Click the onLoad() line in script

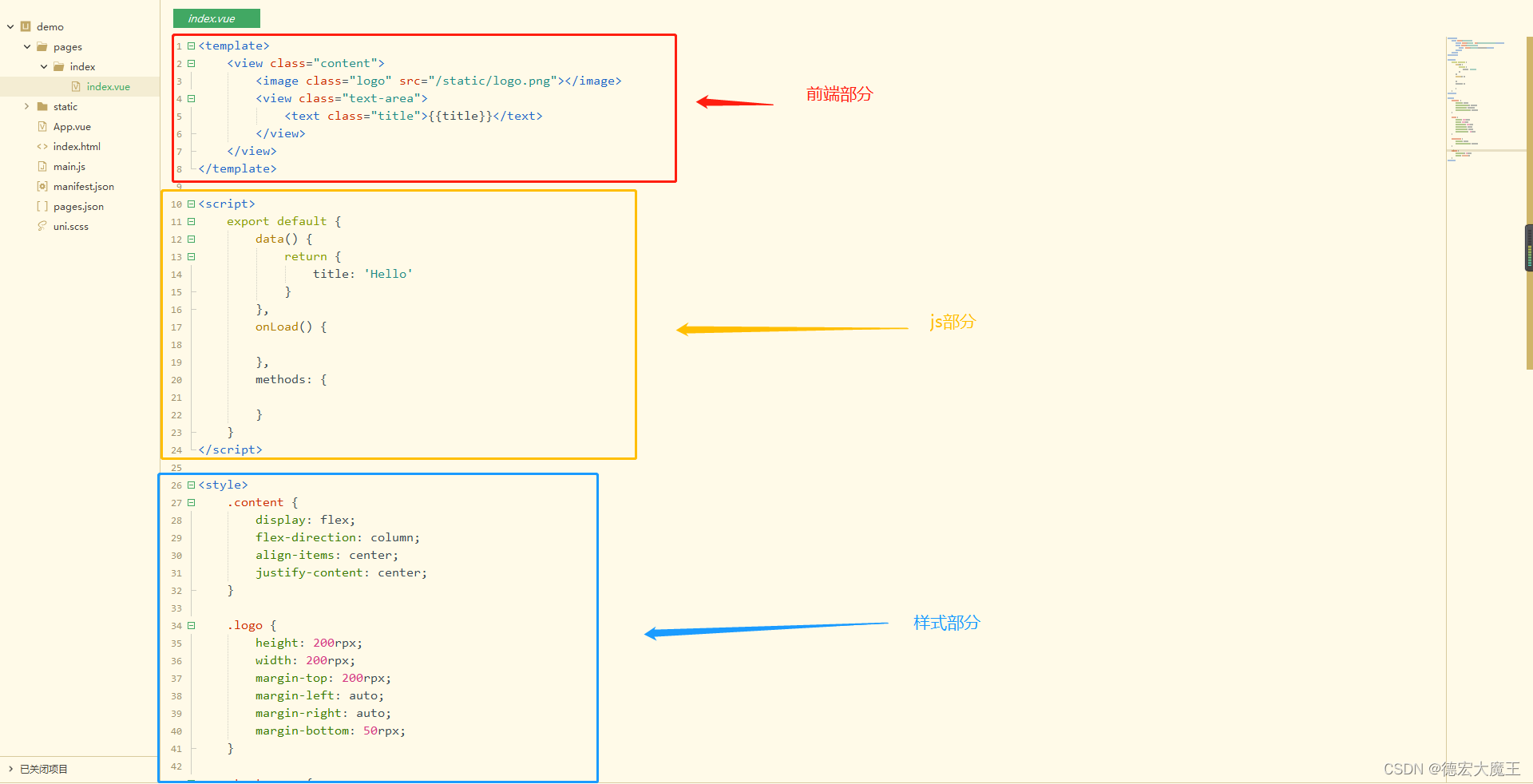pyautogui.click(x=291, y=327)
